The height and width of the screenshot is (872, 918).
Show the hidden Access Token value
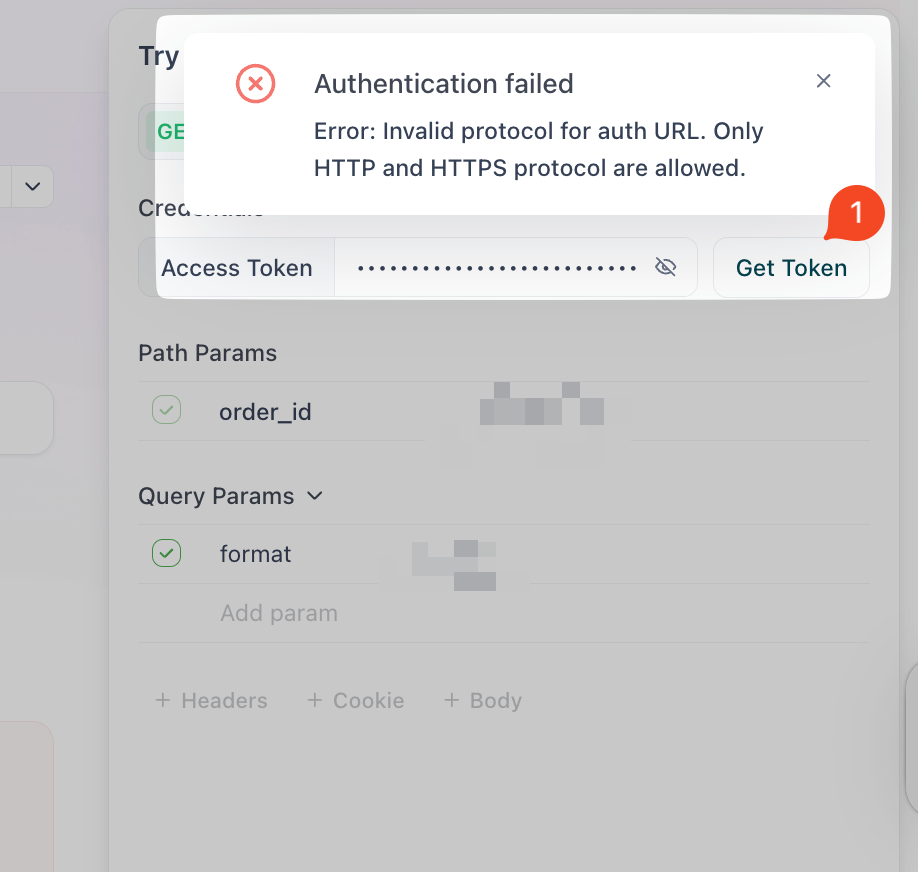tap(665, 267)
